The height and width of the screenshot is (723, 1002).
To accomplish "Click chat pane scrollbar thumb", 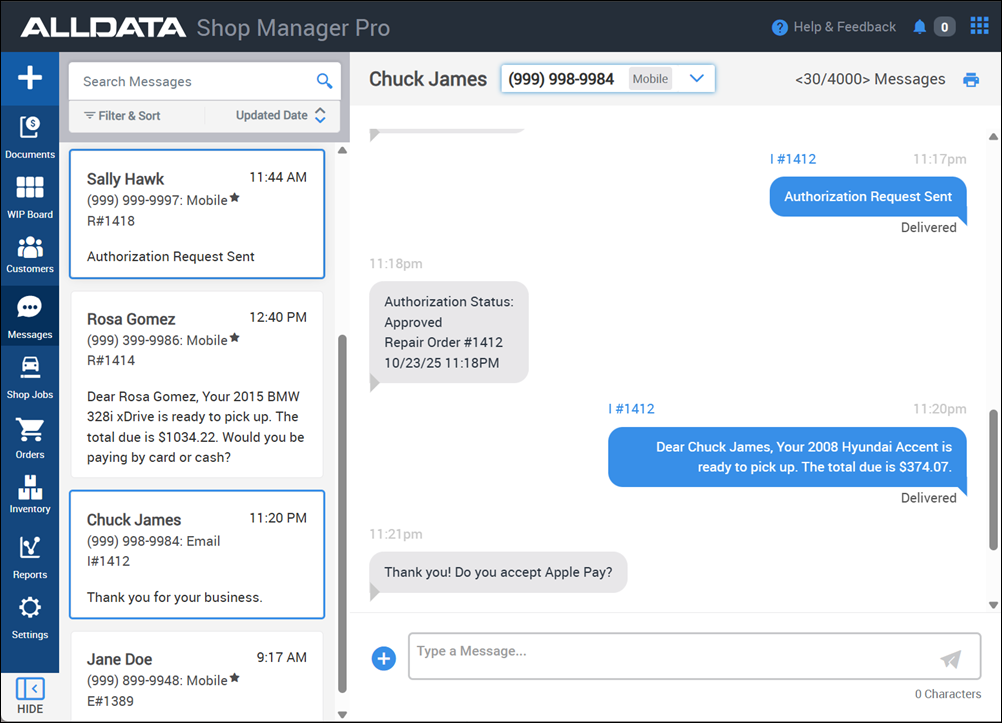I will (993, 479).
